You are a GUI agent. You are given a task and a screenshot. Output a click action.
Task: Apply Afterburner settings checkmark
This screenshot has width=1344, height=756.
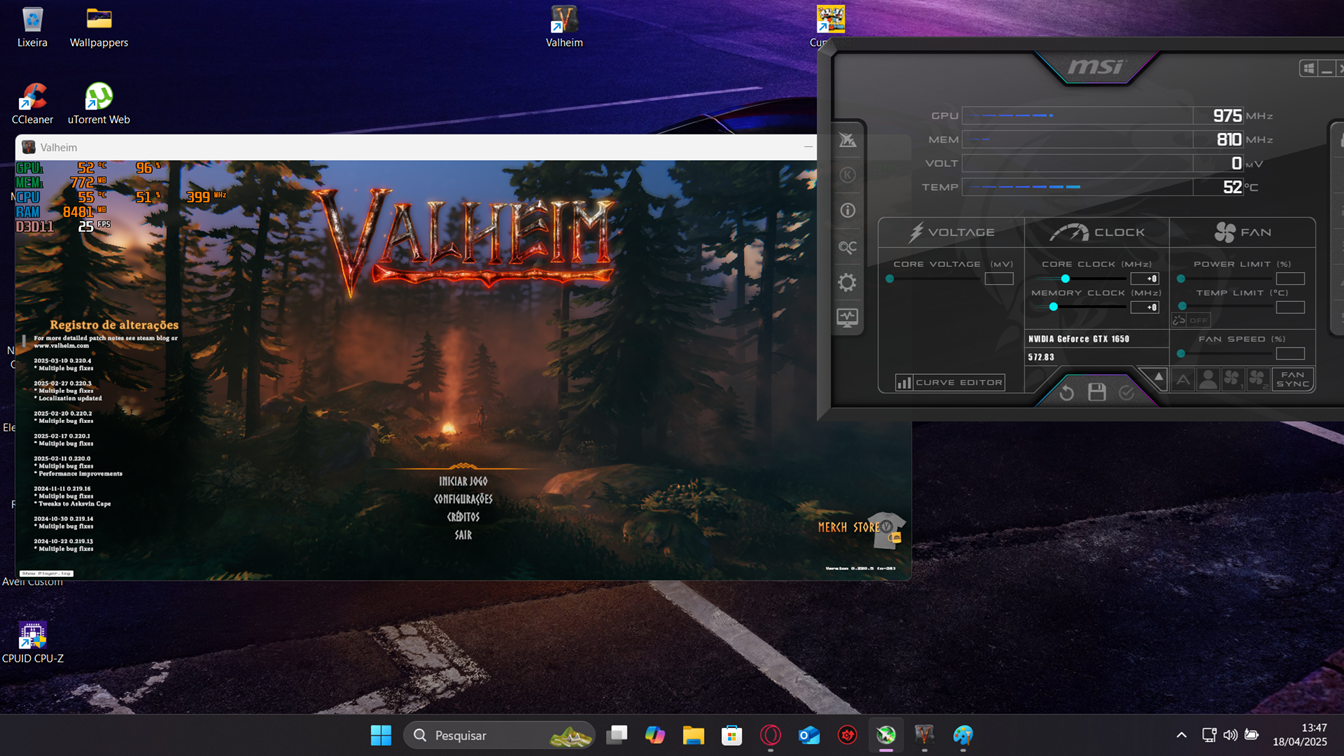pyautogui.click(x=1127, y=393)
